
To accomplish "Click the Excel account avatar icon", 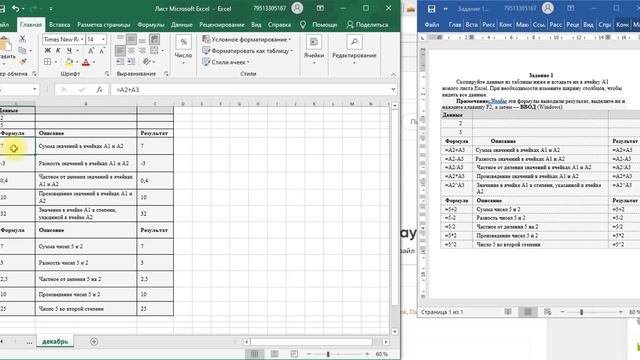I will tap(297, 8).
